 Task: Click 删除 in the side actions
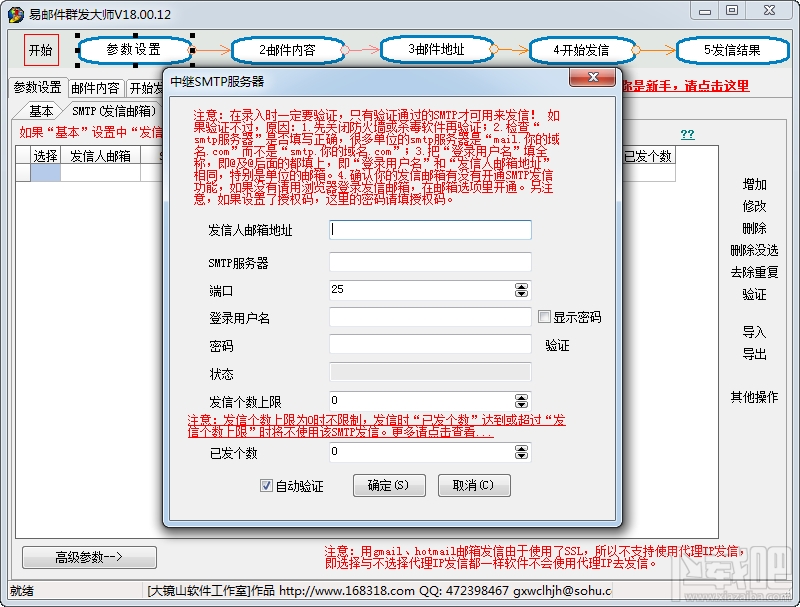tap(755, 228)
